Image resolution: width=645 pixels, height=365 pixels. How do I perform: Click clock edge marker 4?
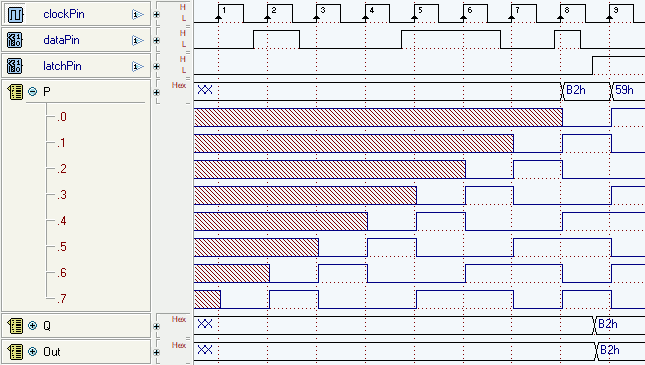click(x=366, y=17)
